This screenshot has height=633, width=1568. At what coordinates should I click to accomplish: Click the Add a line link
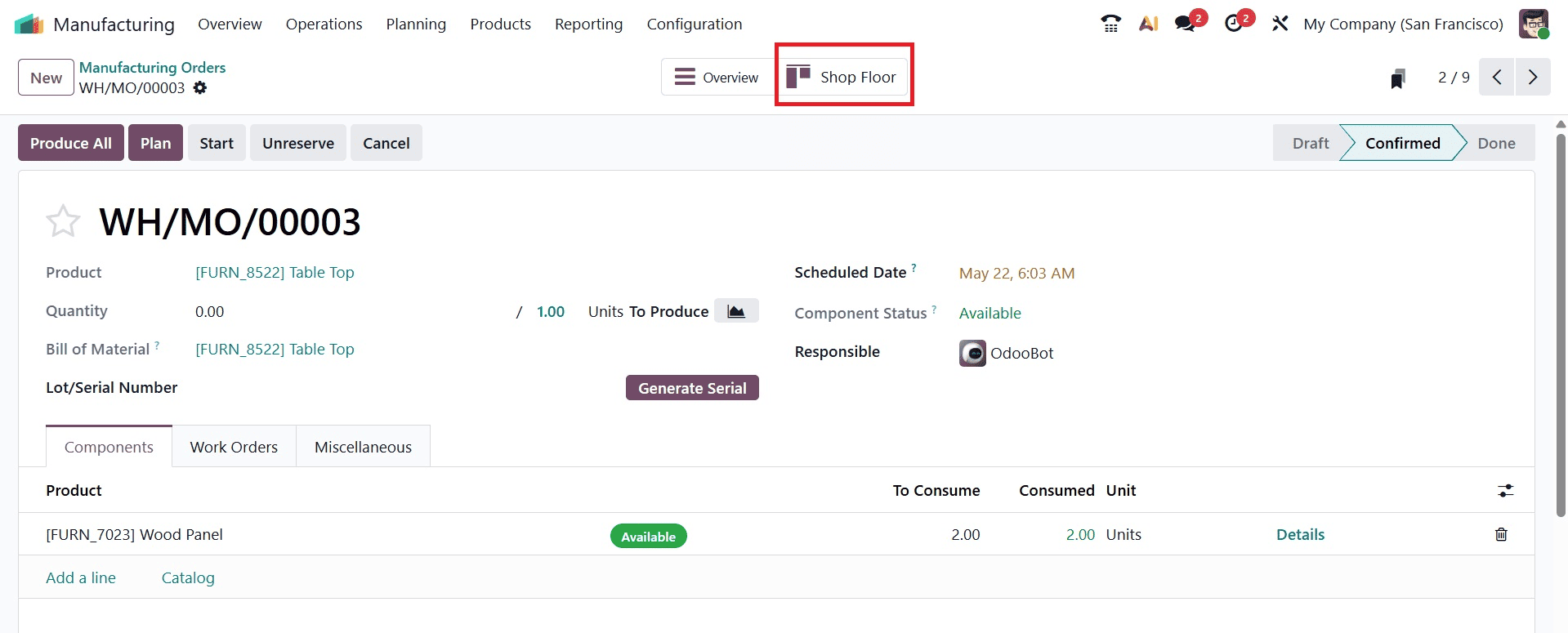point(81,577)
